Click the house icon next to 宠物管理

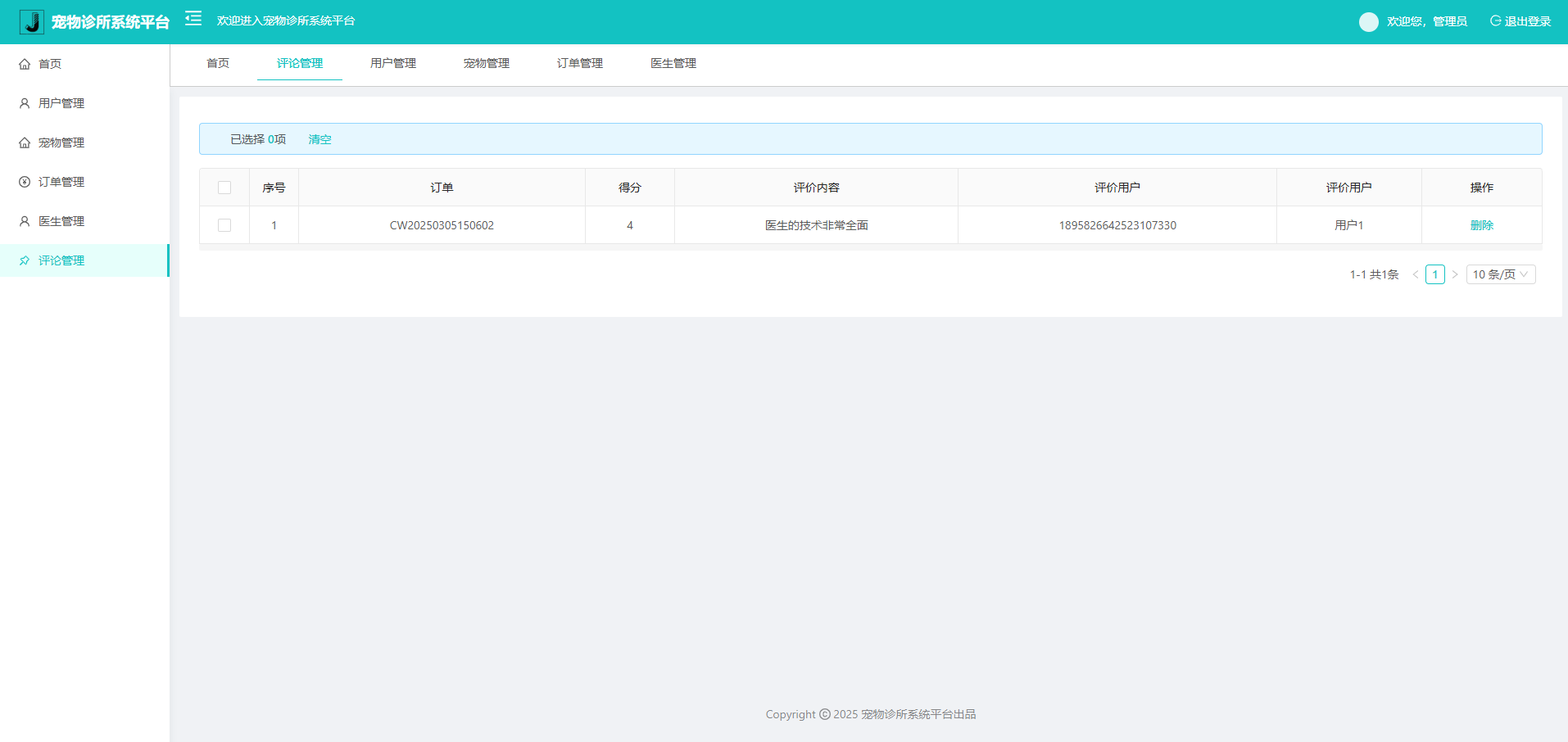pyautogui.click(x=25, y=143)
